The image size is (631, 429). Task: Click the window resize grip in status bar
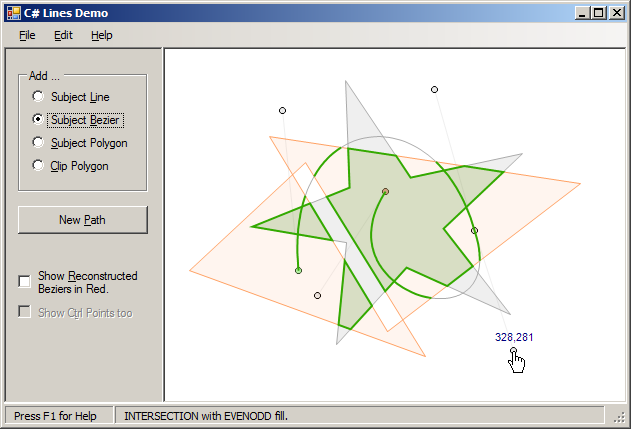coord(619,417)
